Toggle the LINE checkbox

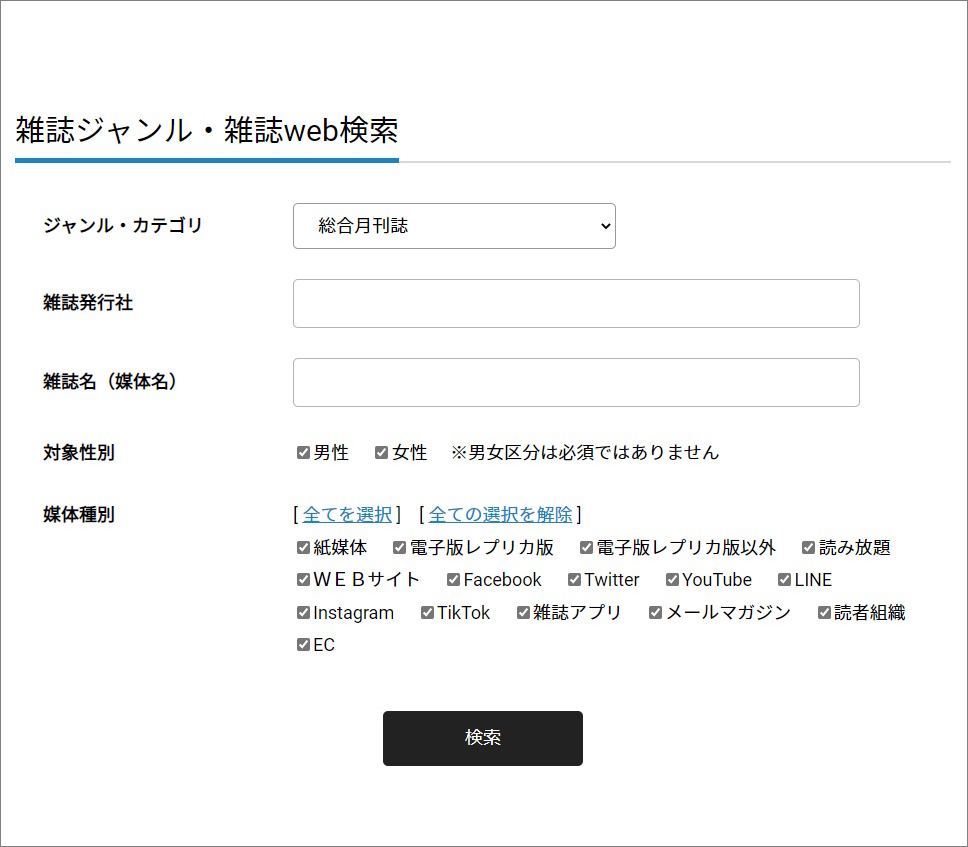pos(785,580)
